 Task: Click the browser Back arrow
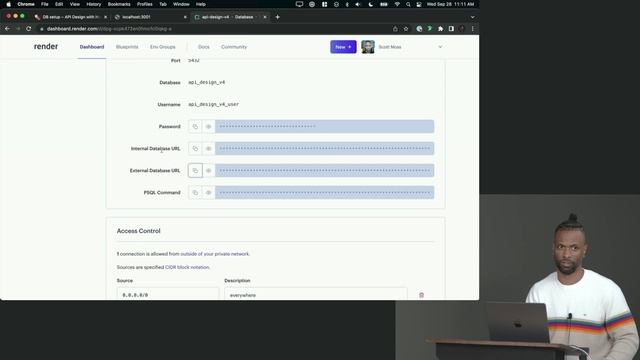click(7, 29)
